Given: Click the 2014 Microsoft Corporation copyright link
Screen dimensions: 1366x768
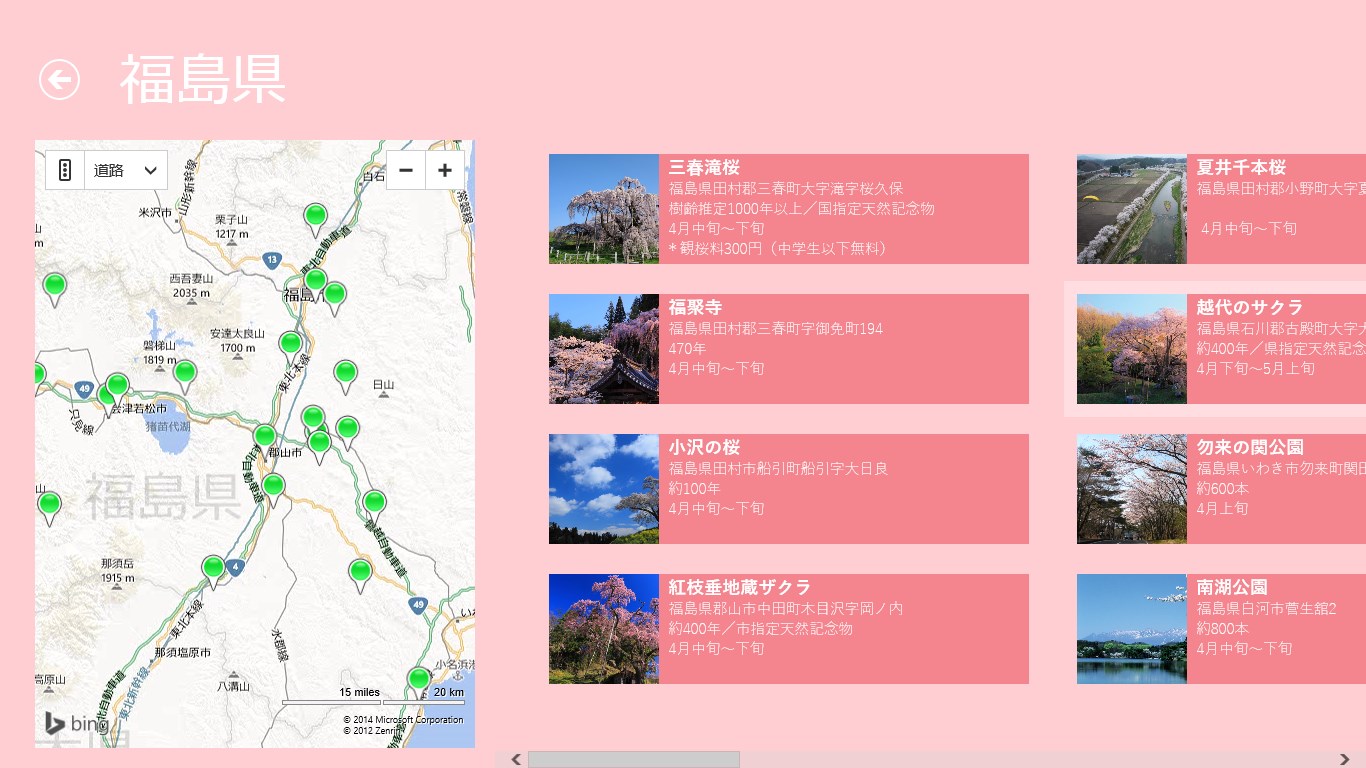Looking at the screenshot, I should point(404,719).
